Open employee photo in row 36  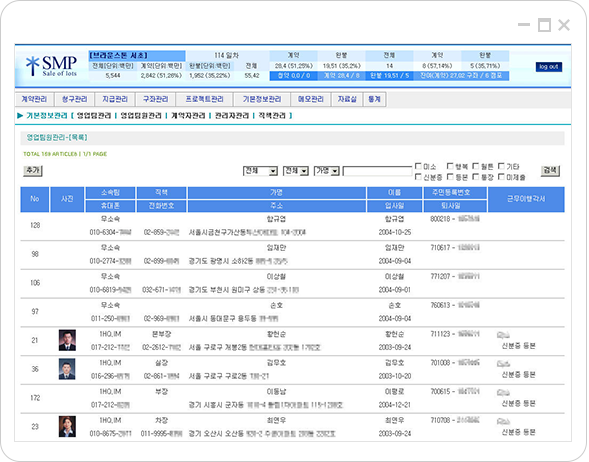point(67,369)
